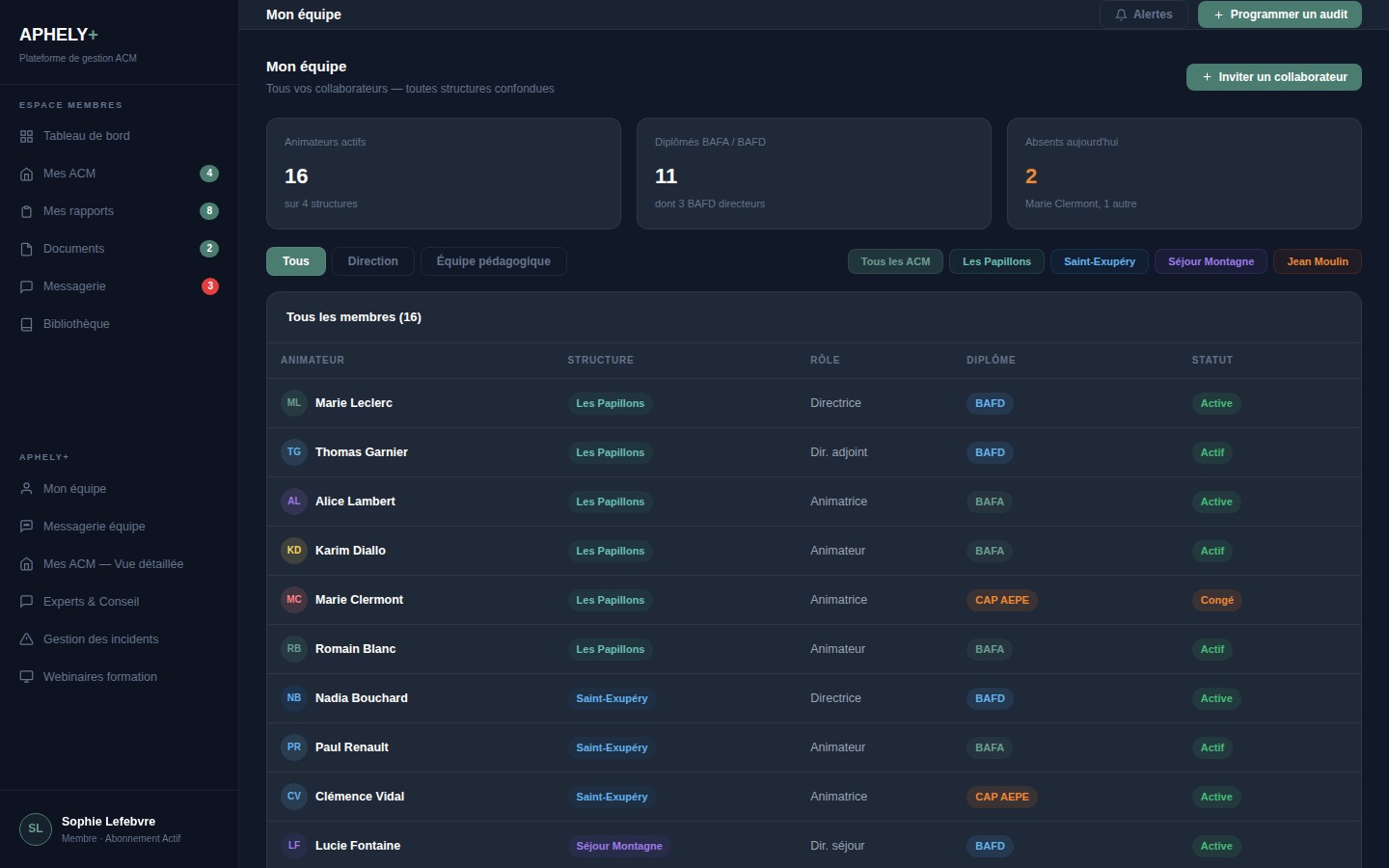Switch to the Équipe pédagogique tab

[493, 261]
